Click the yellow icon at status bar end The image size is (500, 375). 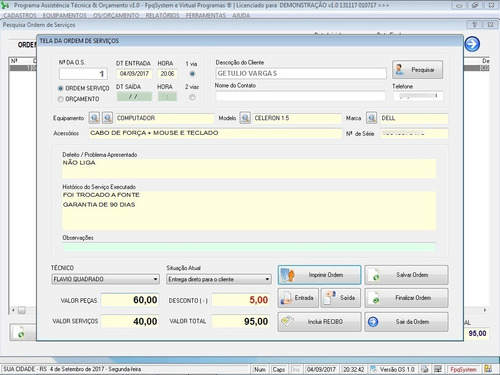click(x=488, y=369)
